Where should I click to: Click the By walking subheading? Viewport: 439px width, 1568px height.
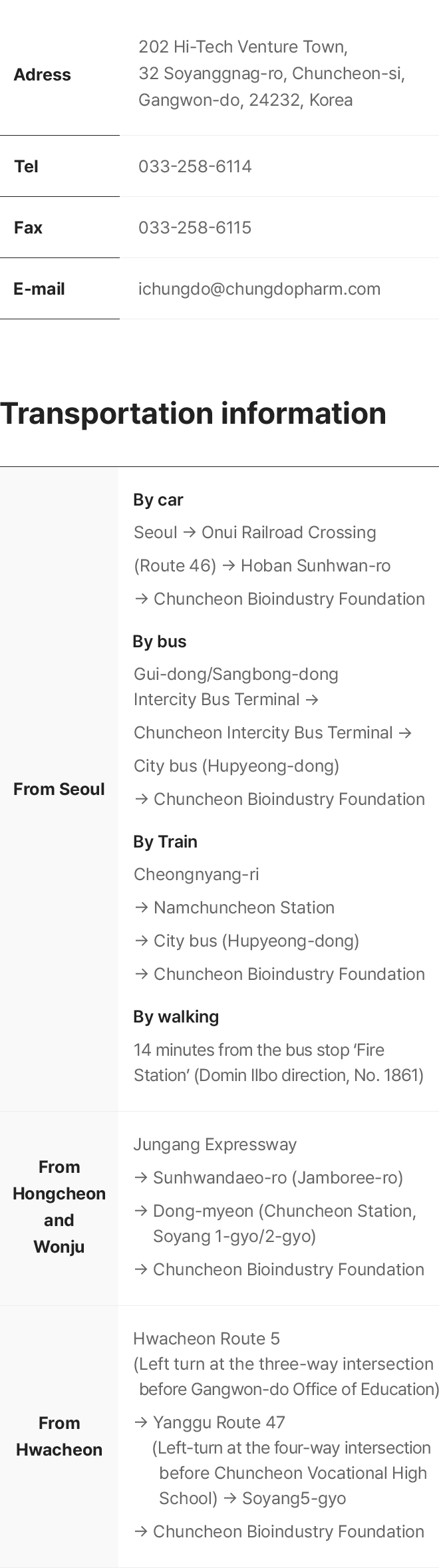point(176,1017)
